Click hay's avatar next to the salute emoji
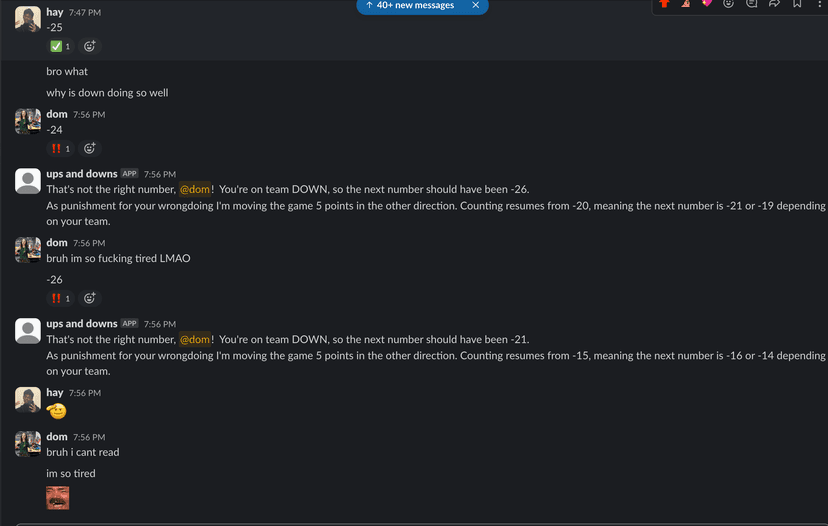This screenshot has height=526, width=828. tap(28, 400)
